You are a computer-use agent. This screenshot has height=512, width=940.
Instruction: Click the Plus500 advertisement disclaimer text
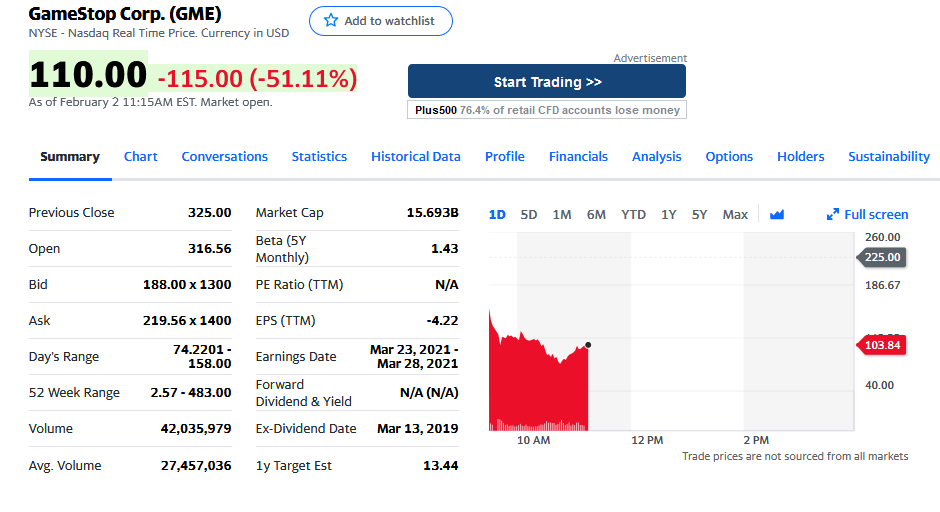[x=547, y=110]
